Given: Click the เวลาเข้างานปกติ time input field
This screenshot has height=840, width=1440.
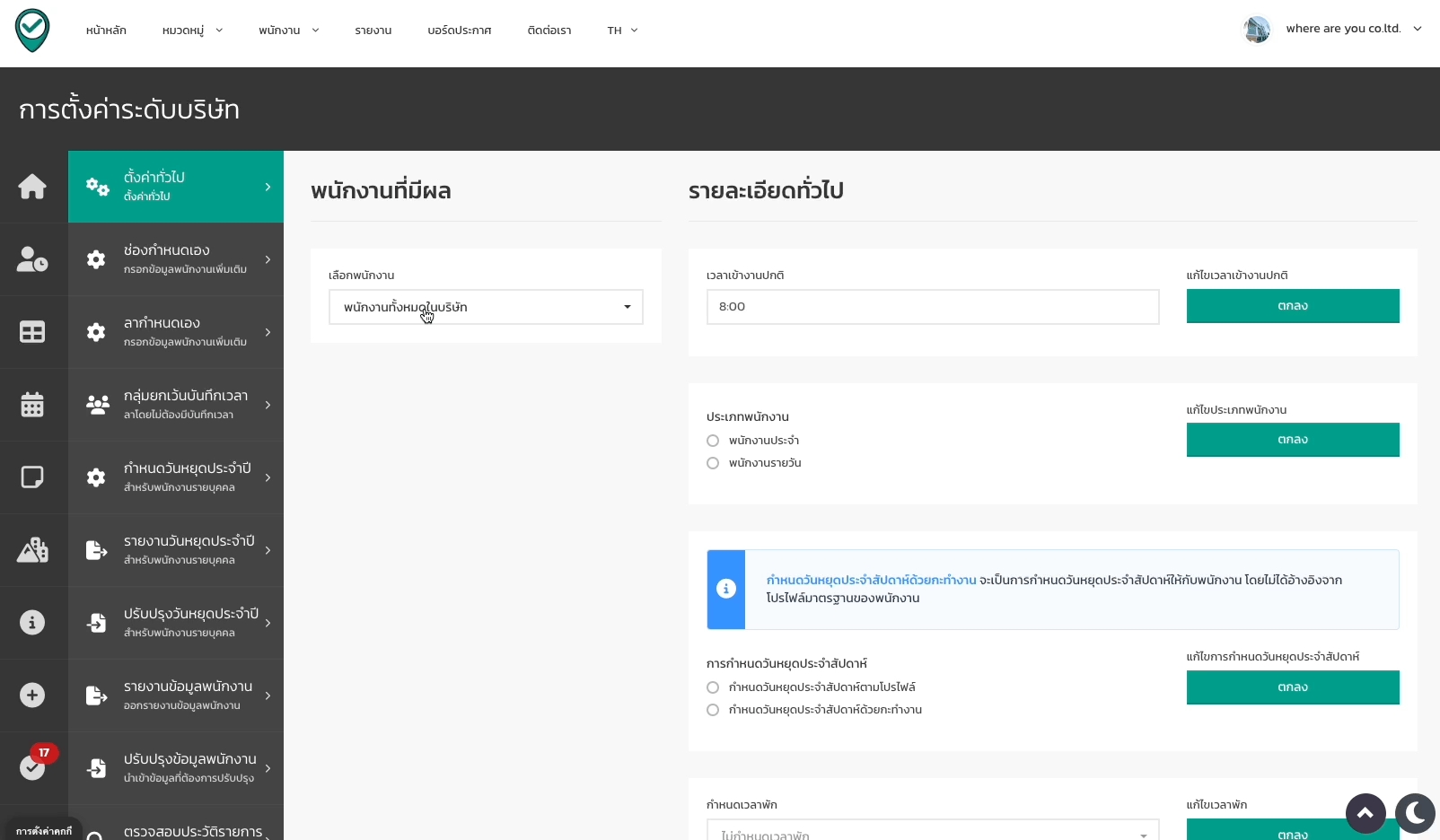Looking at the screenshot, I should point(932,307).
